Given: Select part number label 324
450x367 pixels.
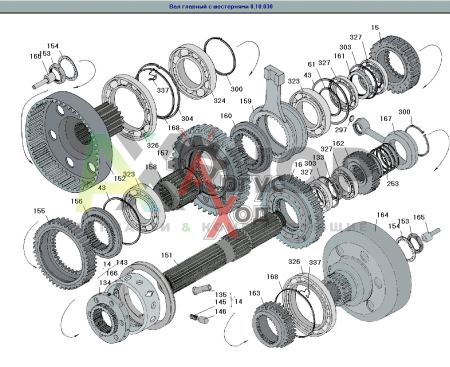Looking at the screenshot, I should [x=219, y=100].
